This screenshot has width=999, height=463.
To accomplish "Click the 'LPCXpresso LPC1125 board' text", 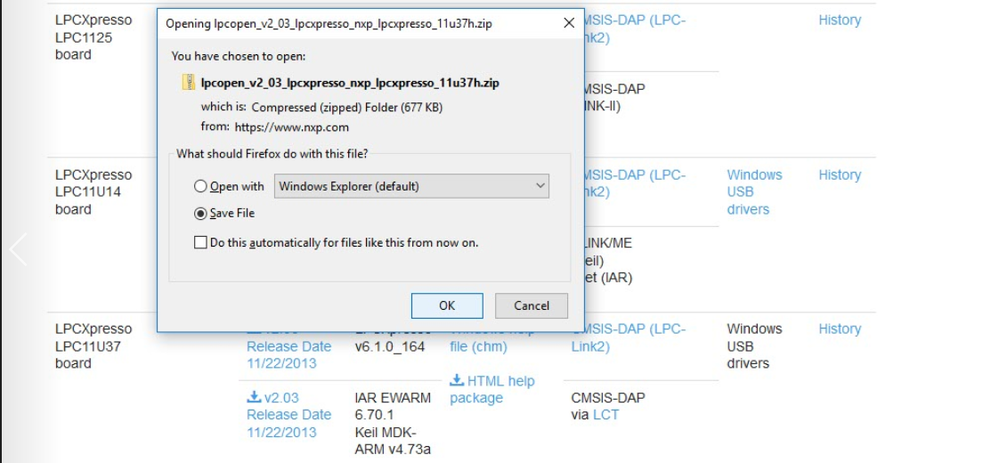I will coord(94,38).
